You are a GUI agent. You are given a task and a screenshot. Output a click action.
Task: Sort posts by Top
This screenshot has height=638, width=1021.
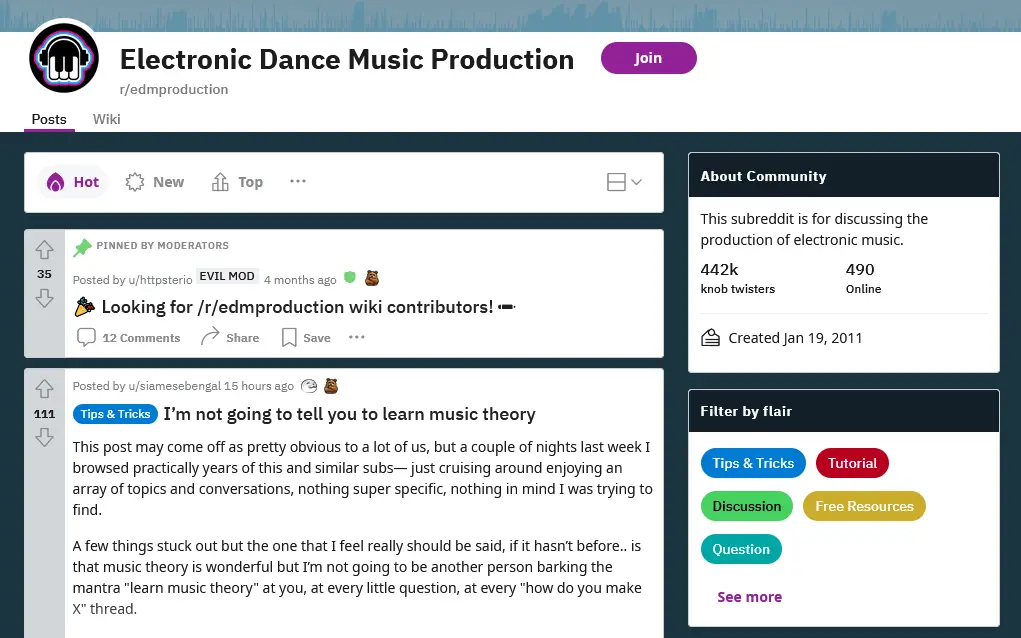(x=237, y=182)
